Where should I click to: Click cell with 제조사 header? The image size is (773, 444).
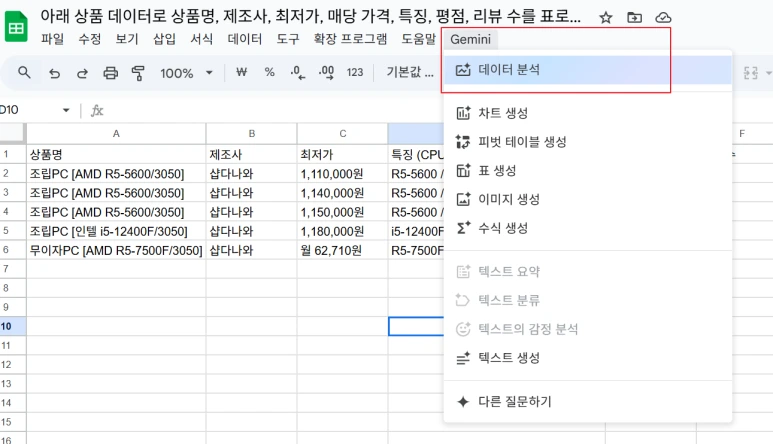point(251,154)
